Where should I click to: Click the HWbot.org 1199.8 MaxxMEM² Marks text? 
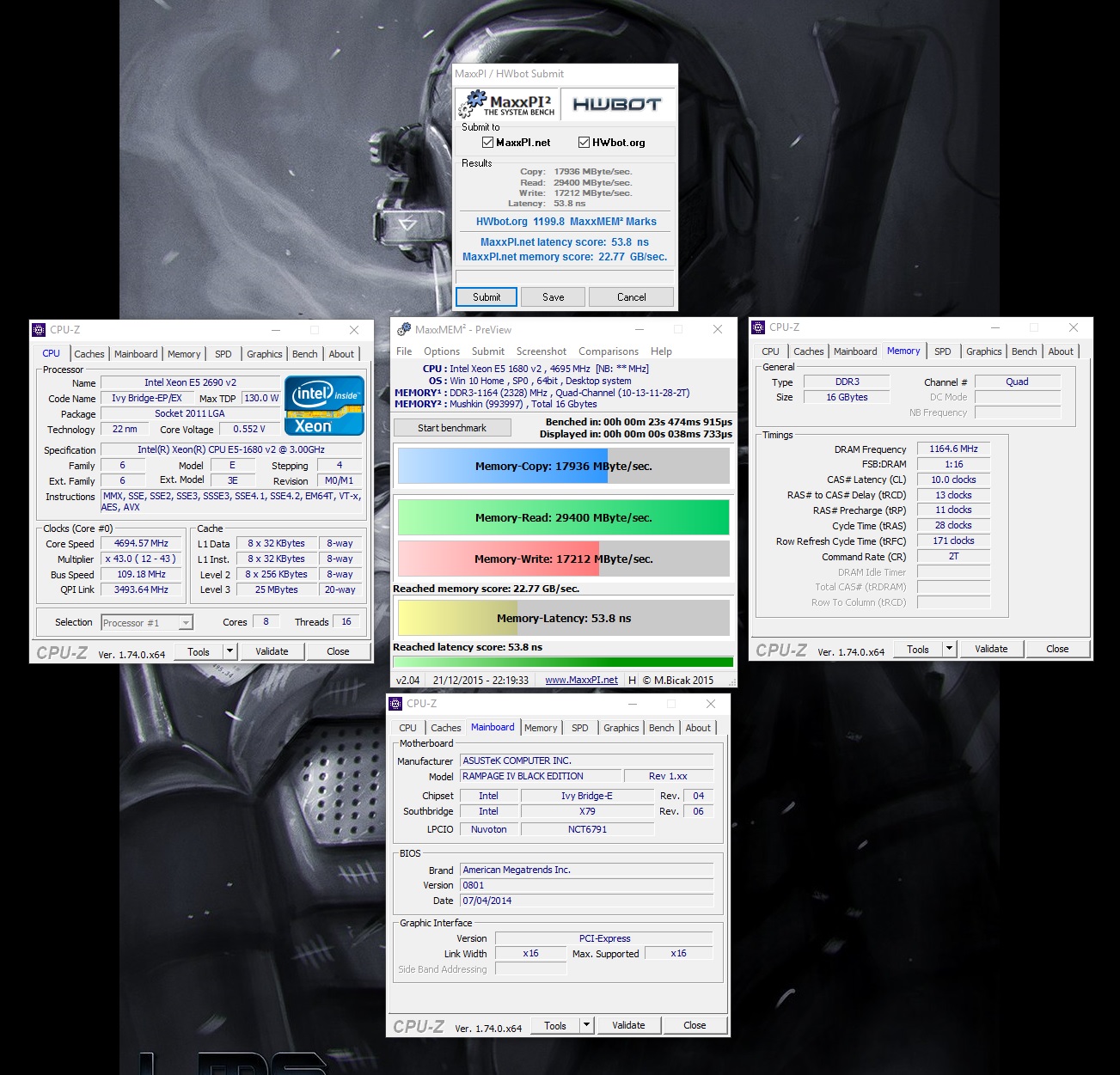[x=566, y=222]
